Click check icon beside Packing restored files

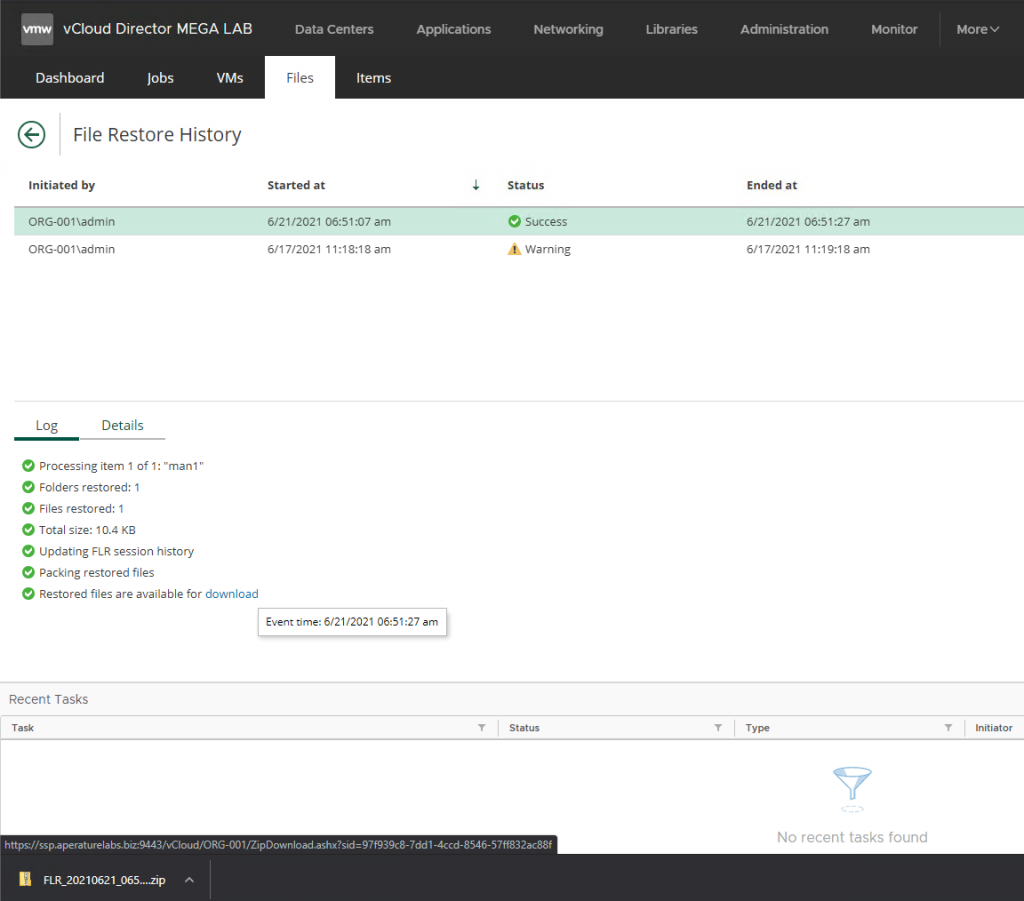click(28, 572)
